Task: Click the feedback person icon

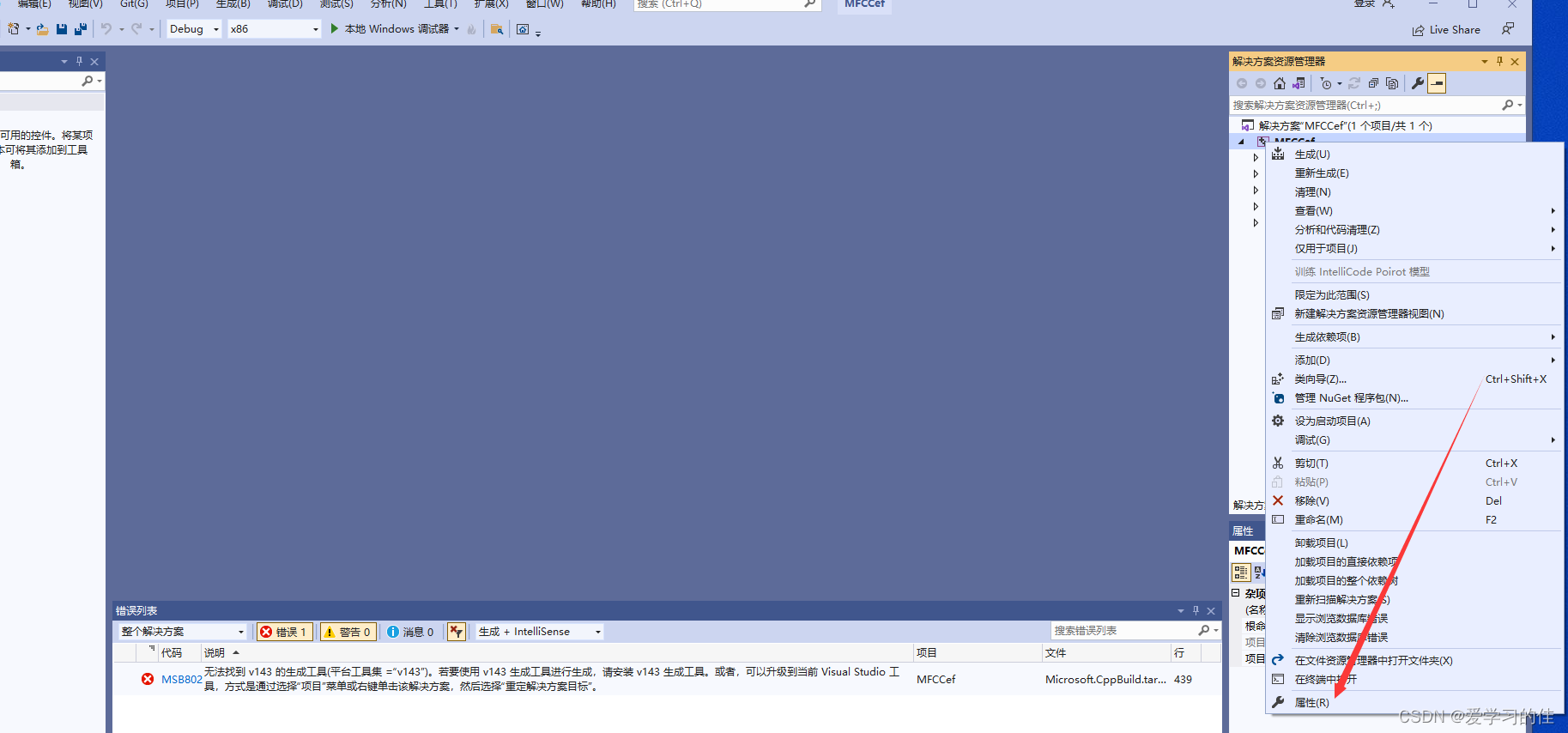Action: (1508, 29)
